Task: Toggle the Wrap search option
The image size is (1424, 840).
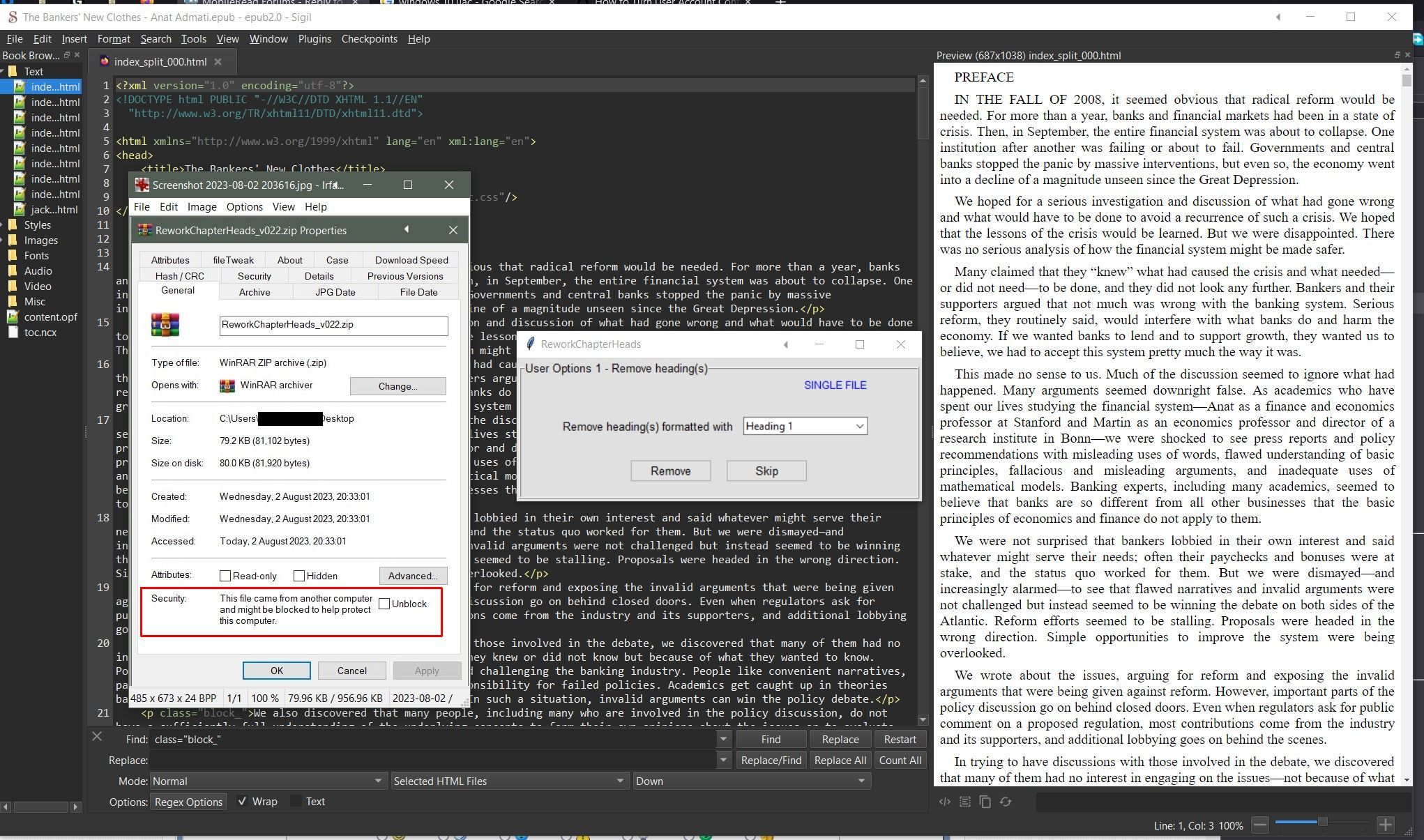Action: (242, 802)
